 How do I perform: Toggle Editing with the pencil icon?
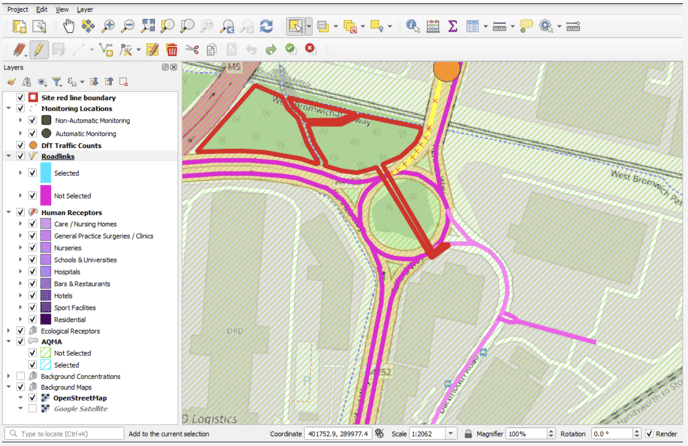point(39,50)
